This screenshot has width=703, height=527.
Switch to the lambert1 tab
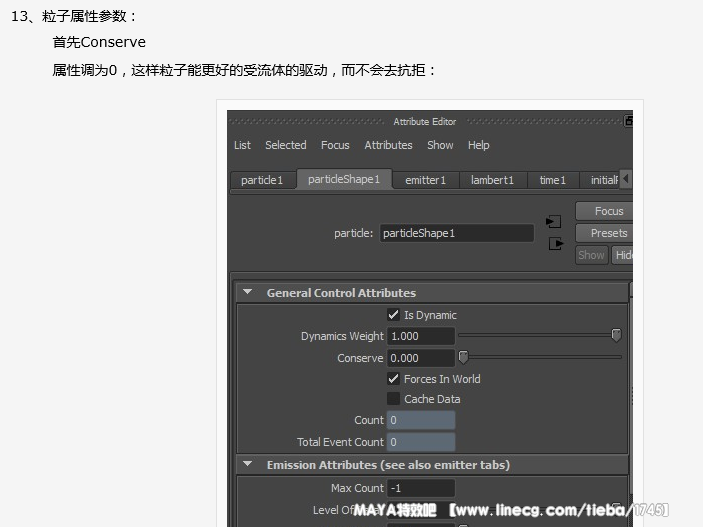493,180
